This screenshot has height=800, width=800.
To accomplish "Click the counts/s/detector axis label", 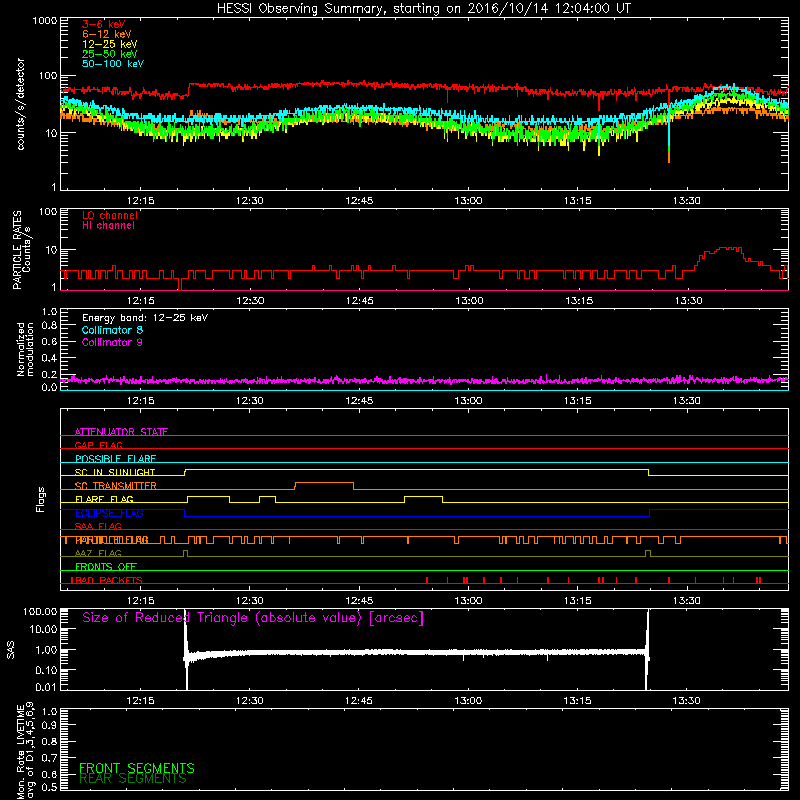I will pos(21,104).
